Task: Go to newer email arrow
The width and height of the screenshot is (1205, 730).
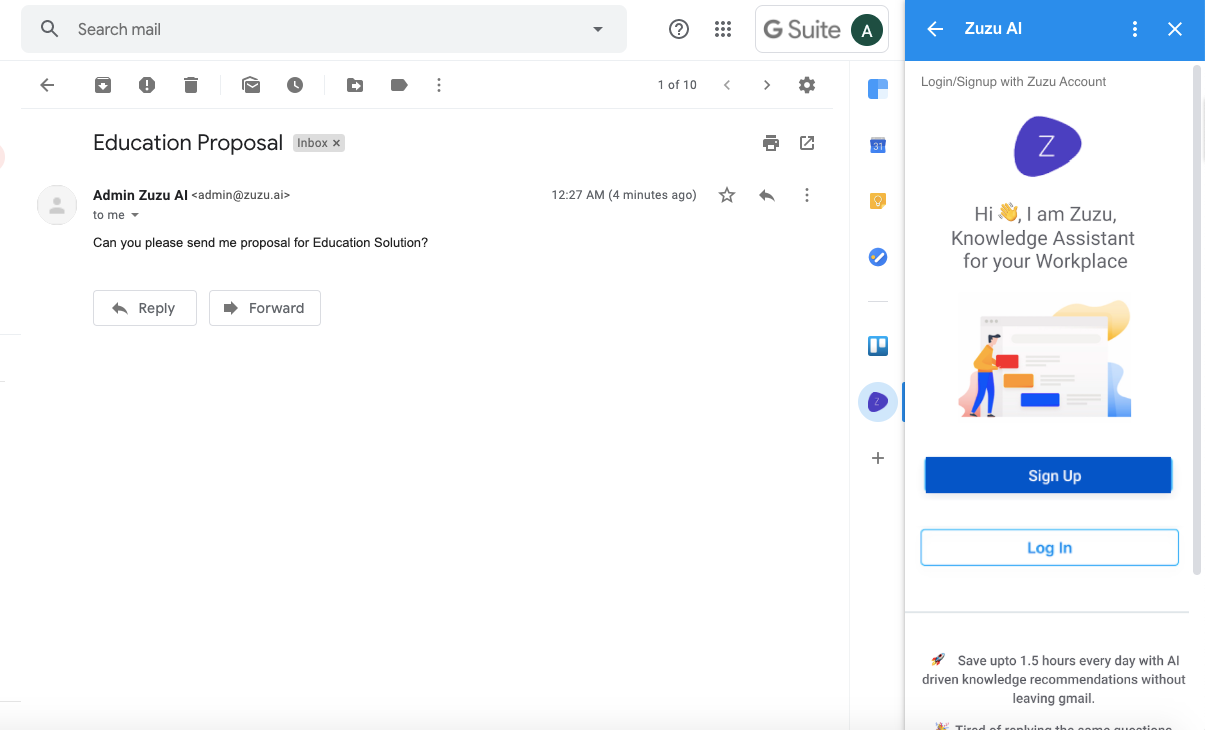Action: [x=727, y=85]
